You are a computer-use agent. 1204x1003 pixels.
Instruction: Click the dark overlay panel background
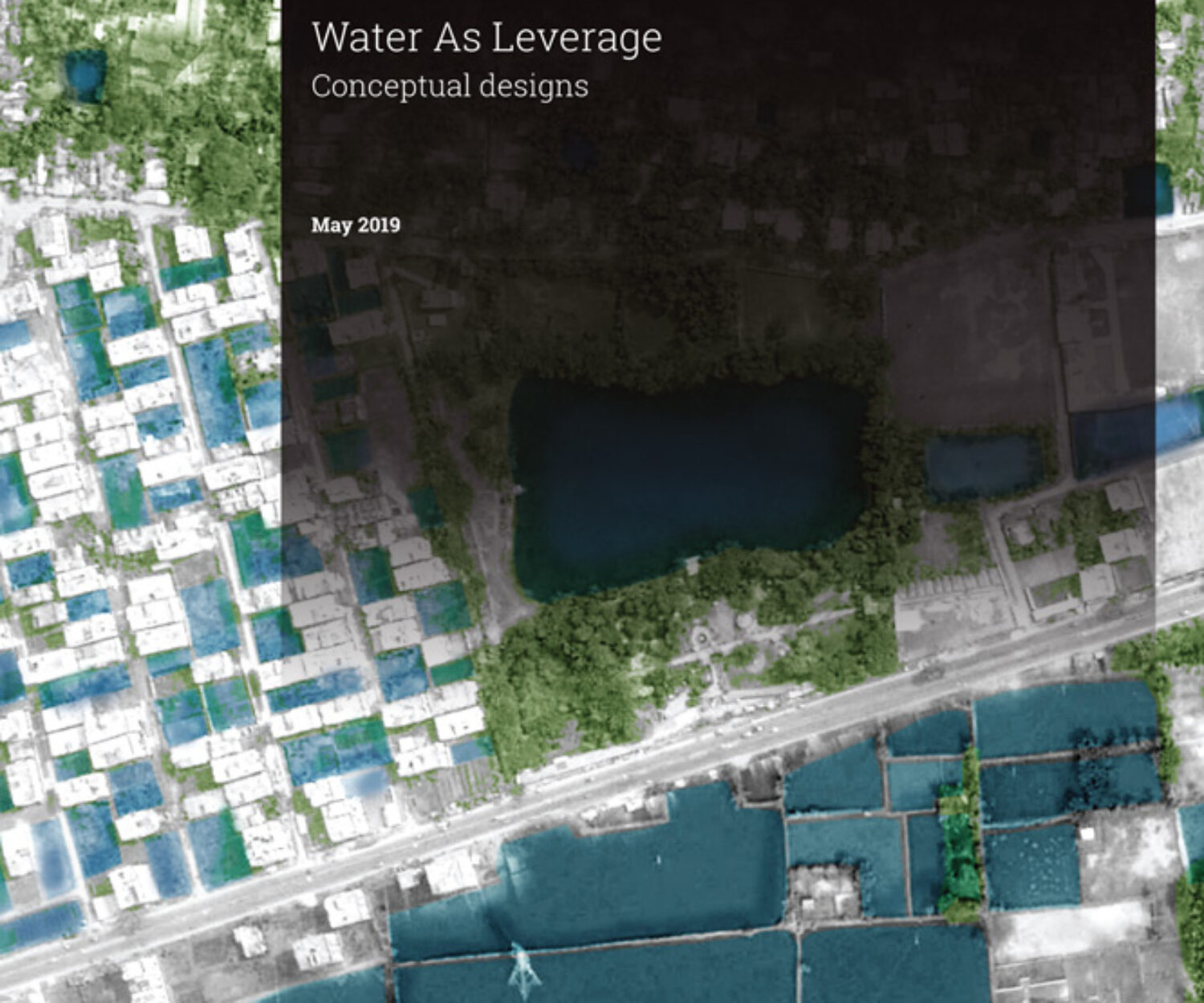tap(803, 120)
